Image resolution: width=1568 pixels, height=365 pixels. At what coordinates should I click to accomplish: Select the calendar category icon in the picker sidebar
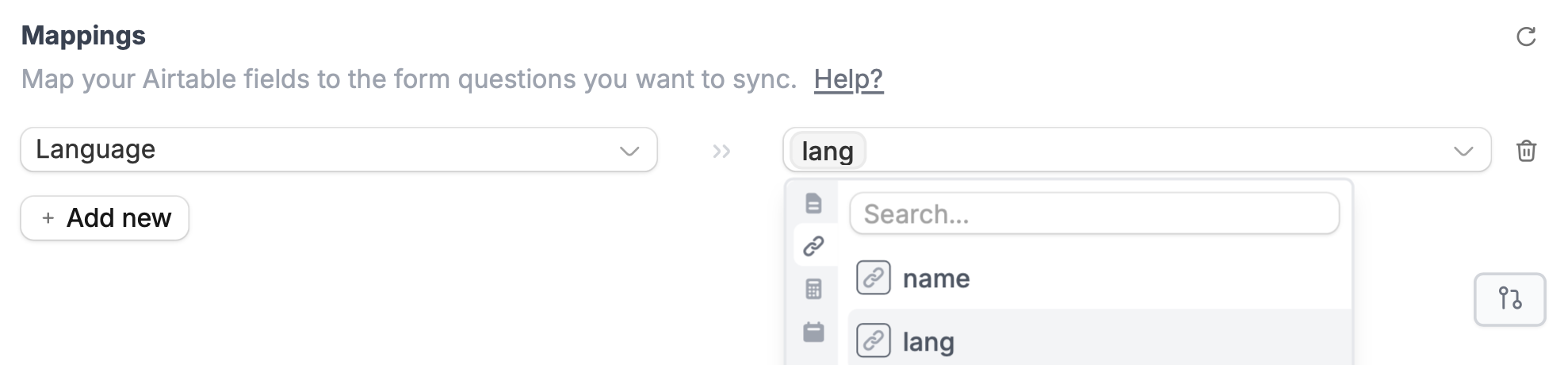[x=813, y=332]
